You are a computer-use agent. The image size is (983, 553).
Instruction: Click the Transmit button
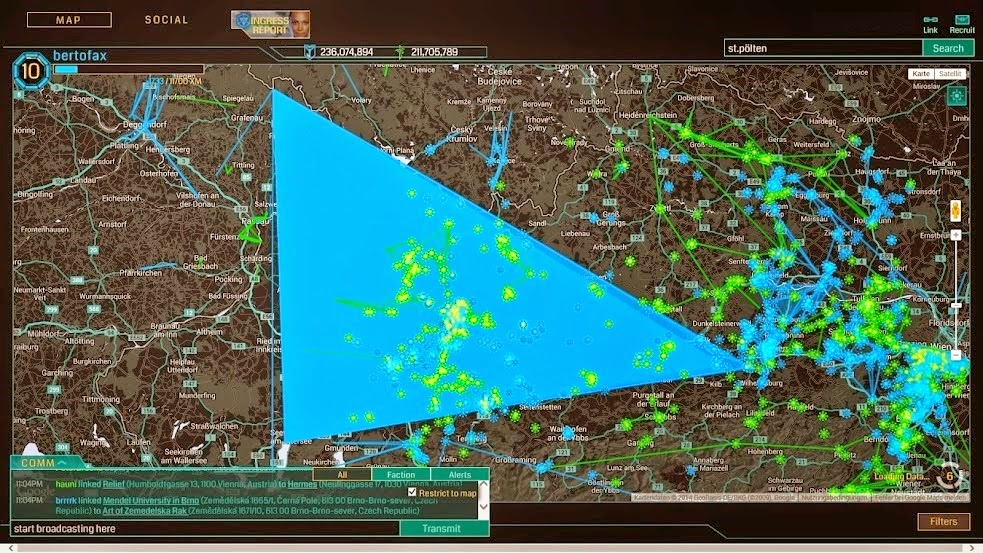tap(441, 528)
